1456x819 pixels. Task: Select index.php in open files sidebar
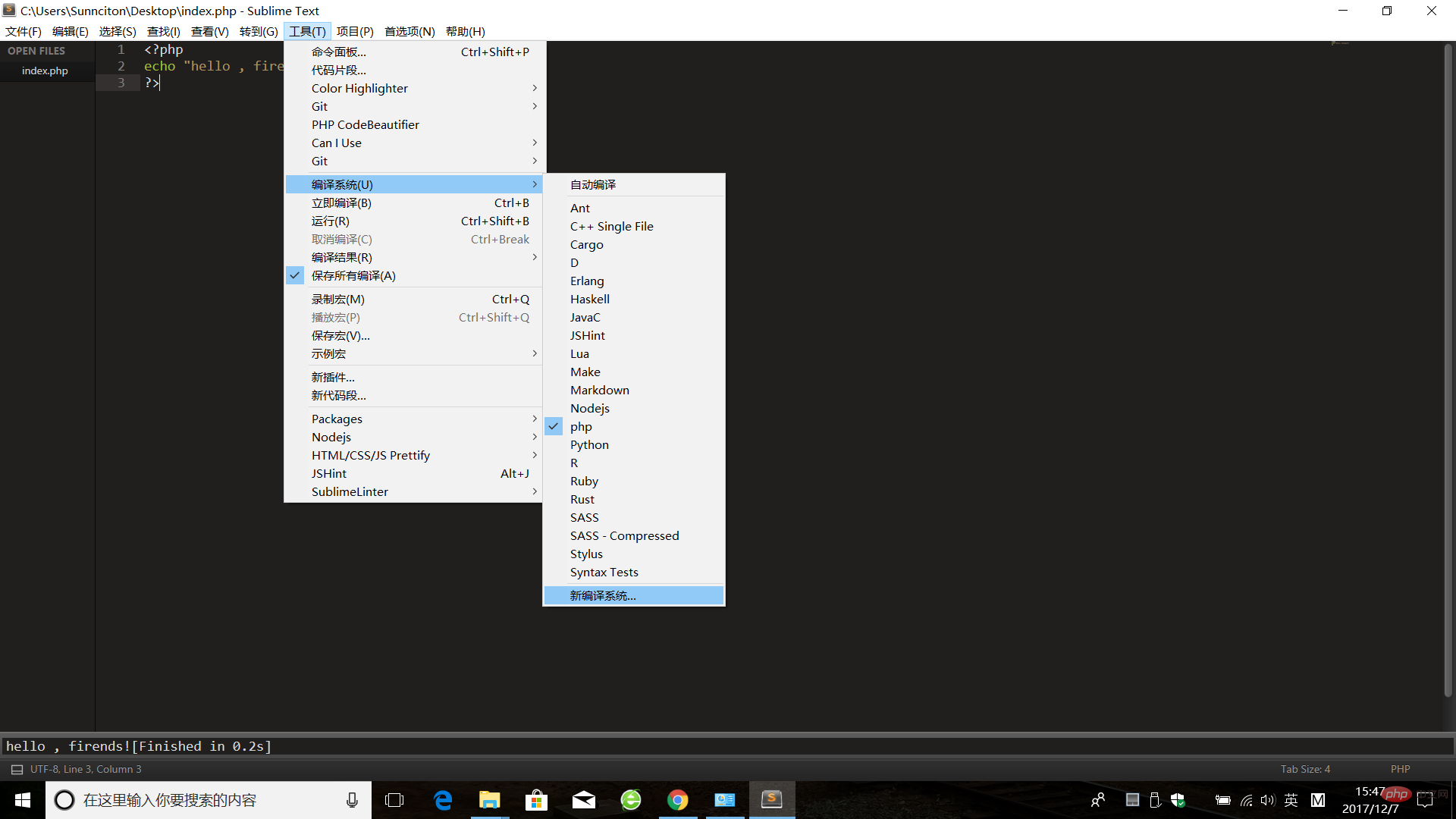point(45,71)
